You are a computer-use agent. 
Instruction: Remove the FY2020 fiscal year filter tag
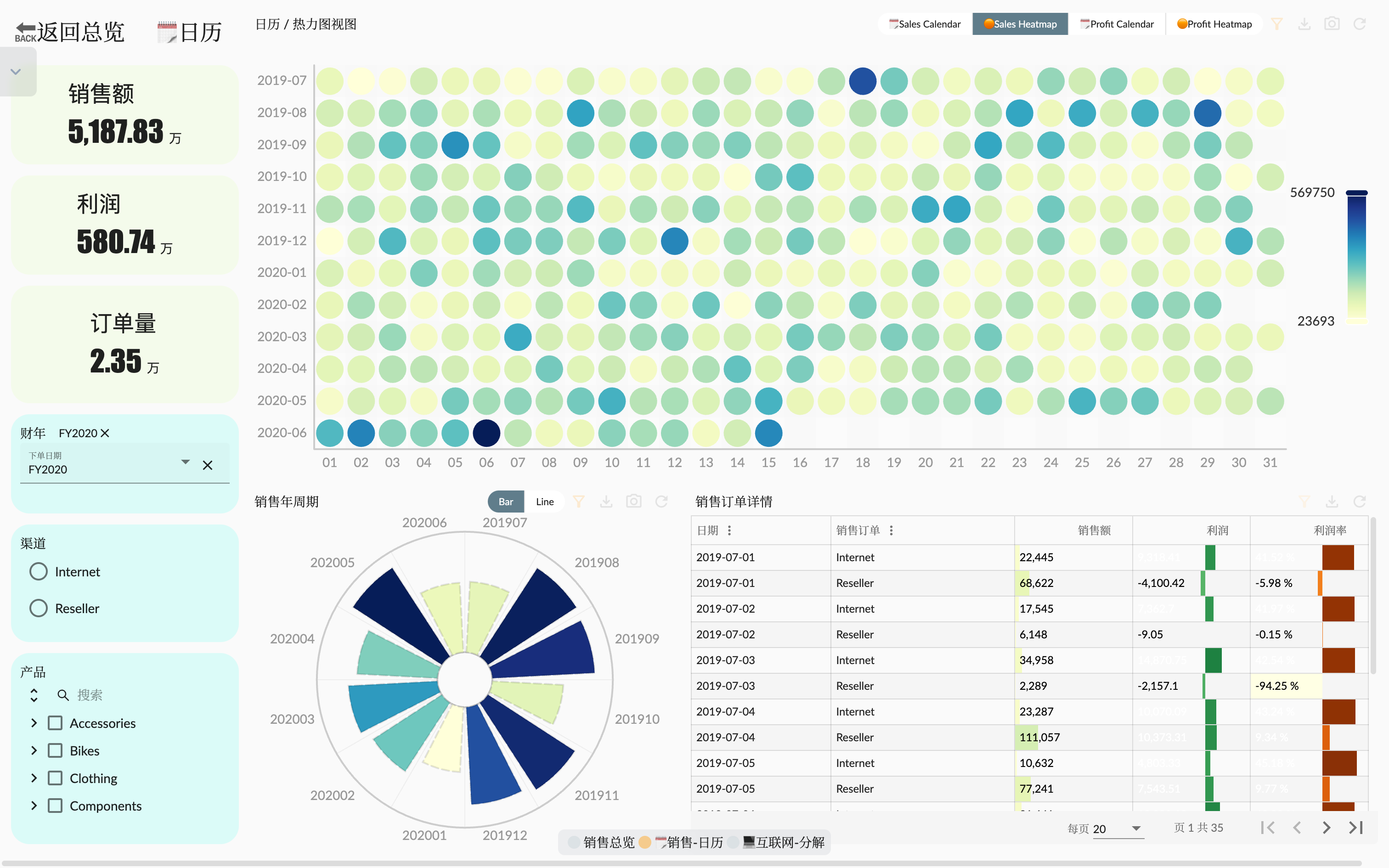[x=105, y=434]
